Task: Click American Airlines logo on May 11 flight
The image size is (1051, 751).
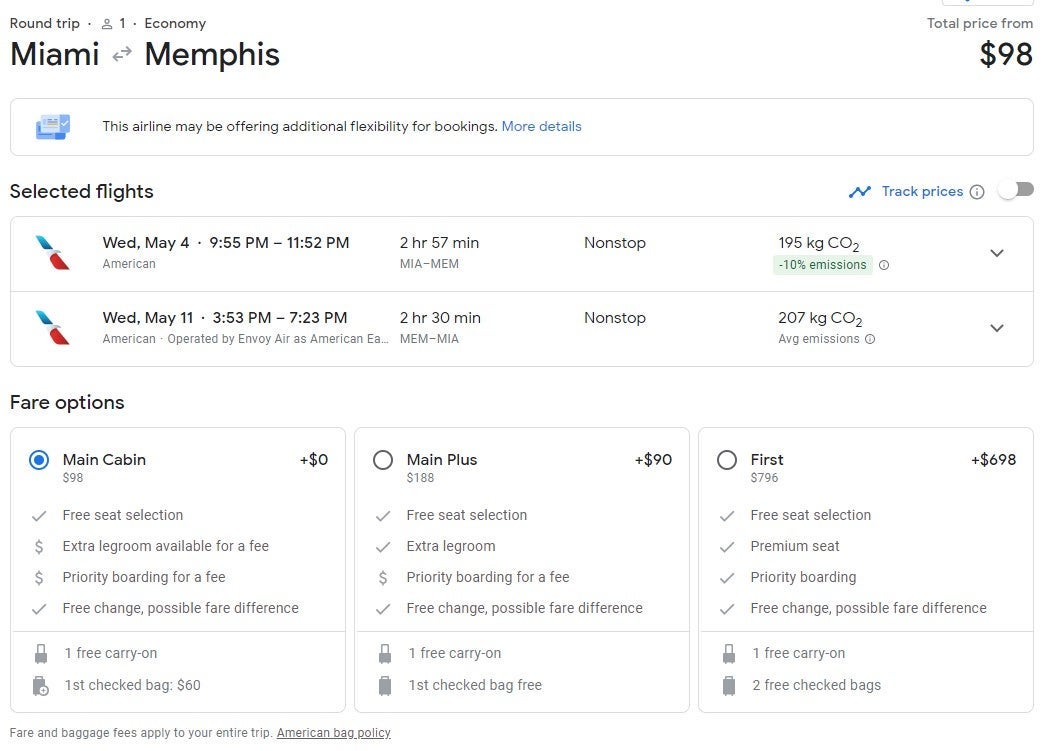Action: 52,328
